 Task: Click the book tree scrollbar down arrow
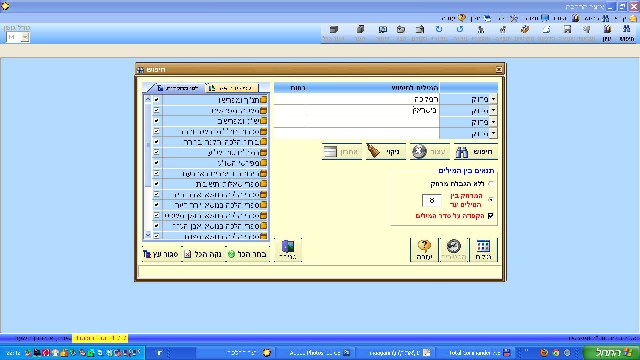pyautogui.click(x=148, y=235)
